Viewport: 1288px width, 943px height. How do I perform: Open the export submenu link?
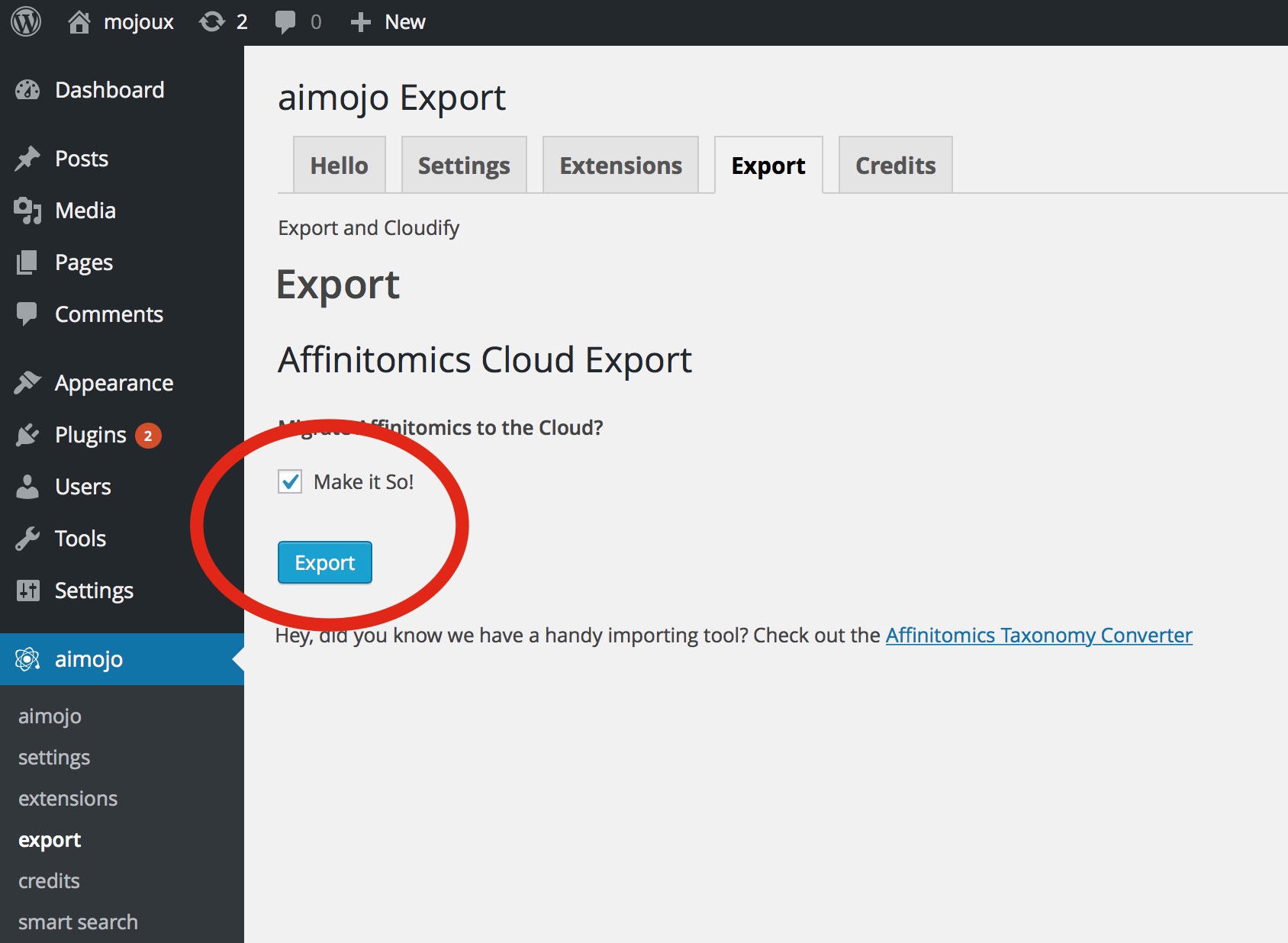50,839
